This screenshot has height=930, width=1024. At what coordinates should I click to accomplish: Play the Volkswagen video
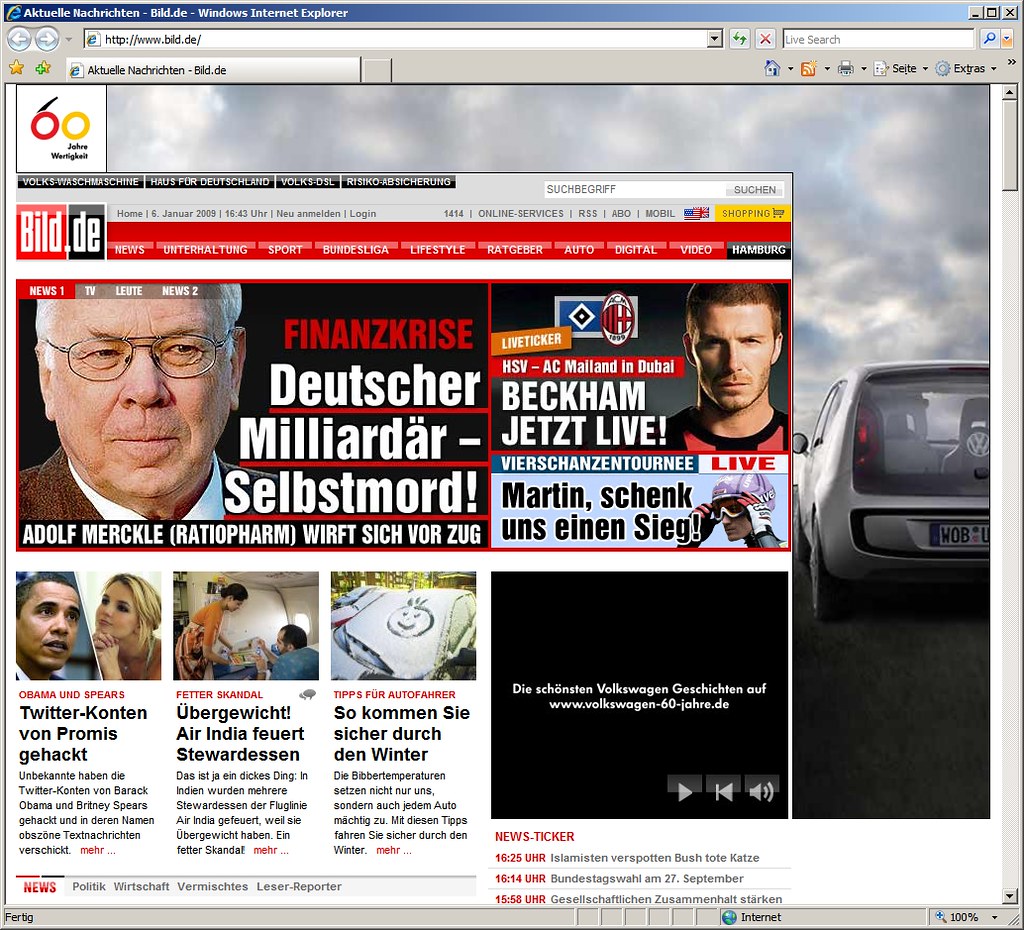[684, 791]
